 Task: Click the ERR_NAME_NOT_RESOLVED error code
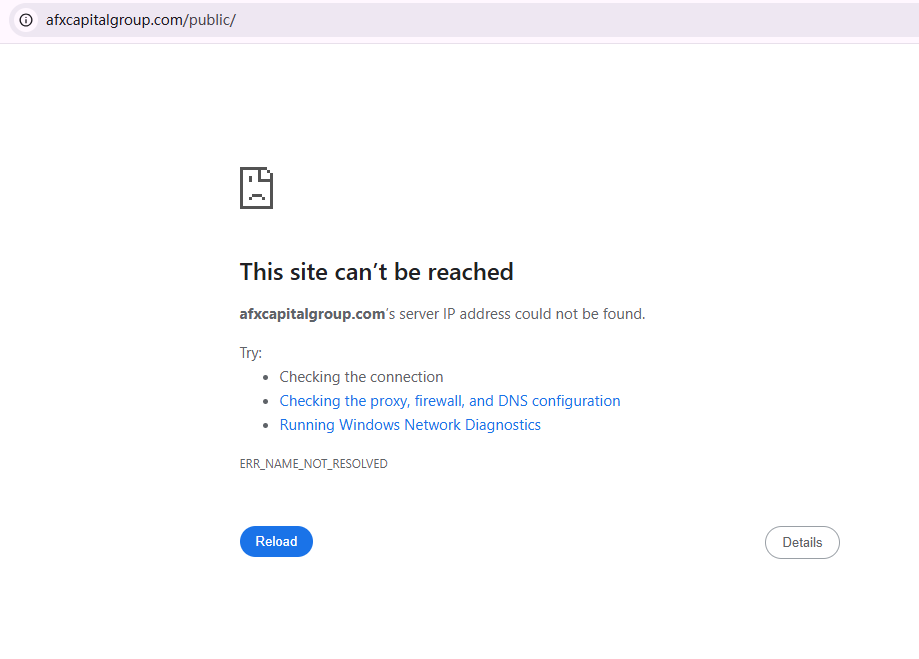313,464
